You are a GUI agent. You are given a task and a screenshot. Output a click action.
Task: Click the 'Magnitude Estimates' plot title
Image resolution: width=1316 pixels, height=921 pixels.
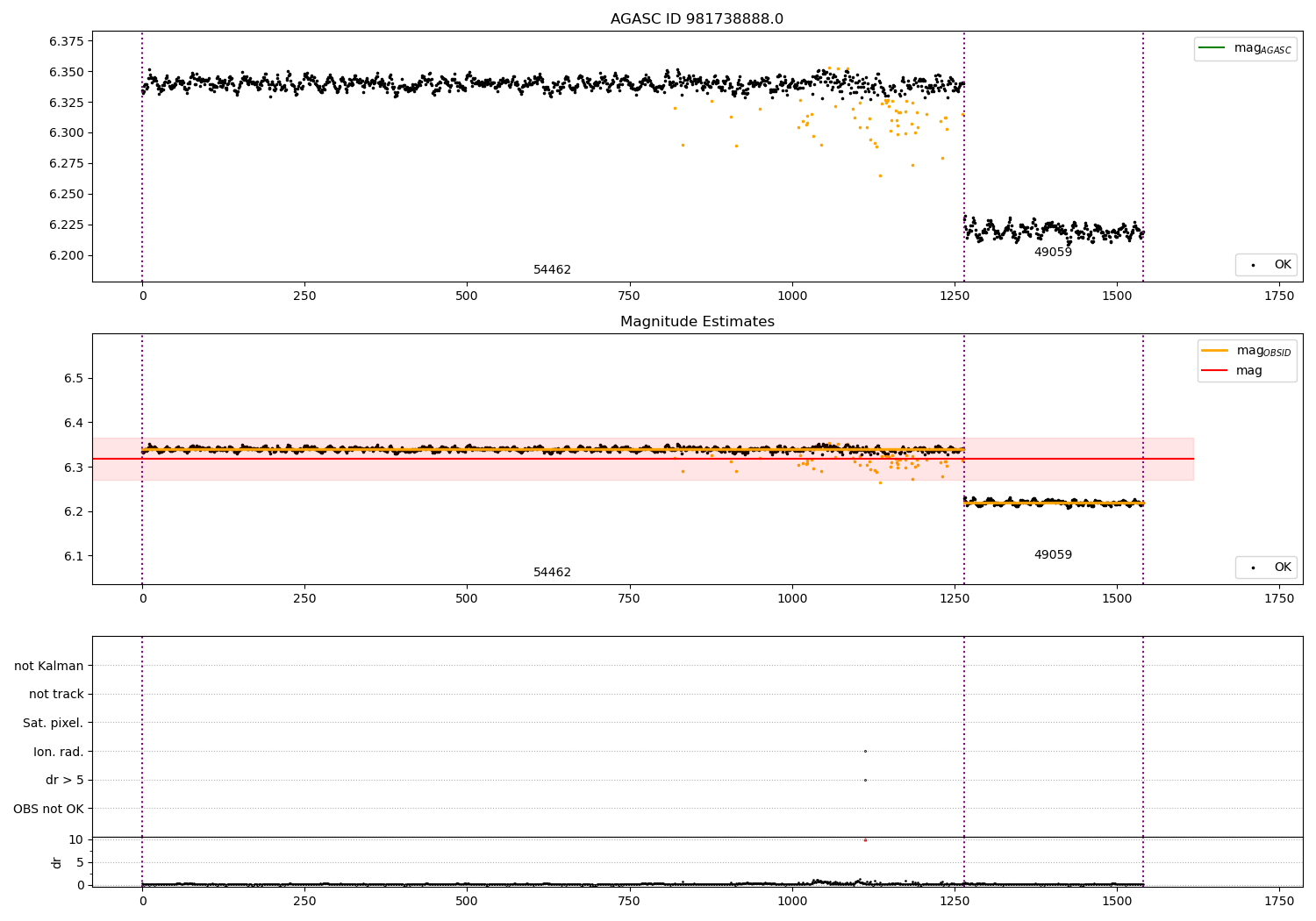coord(697,322)
